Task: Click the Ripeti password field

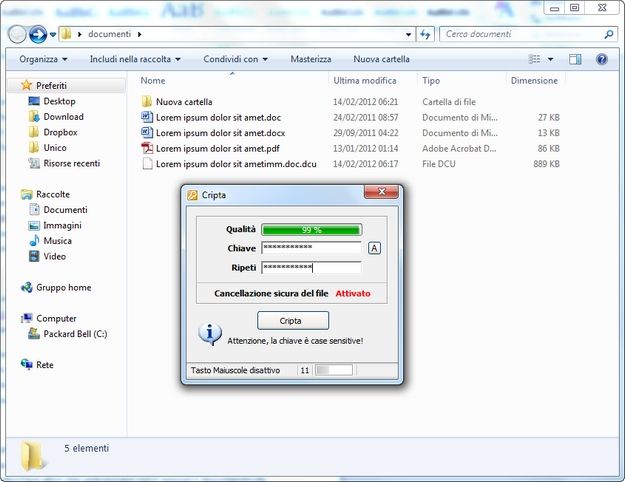Action: click(x=311, y=267)
